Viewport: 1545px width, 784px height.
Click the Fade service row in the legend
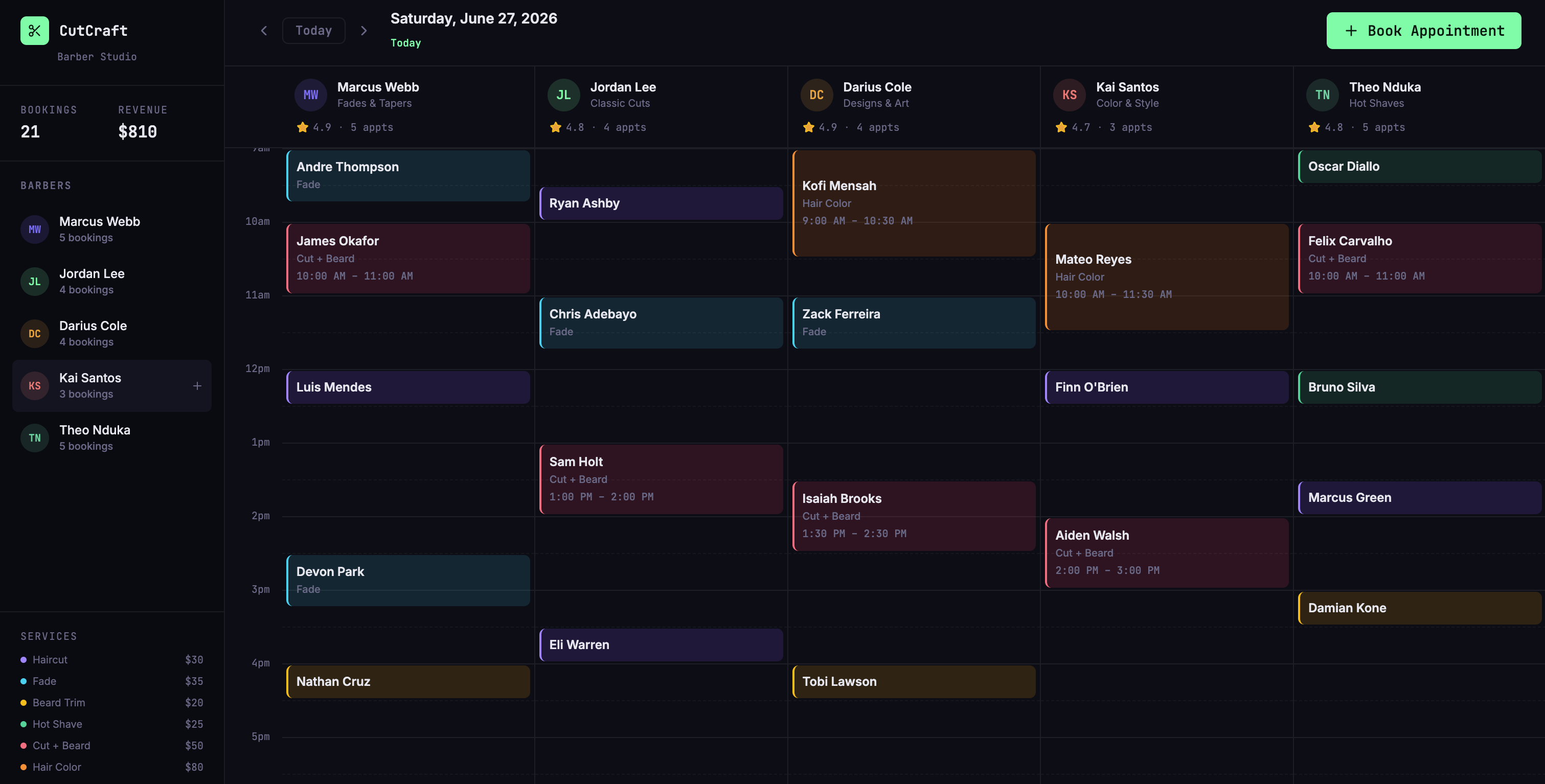[112, 681]
